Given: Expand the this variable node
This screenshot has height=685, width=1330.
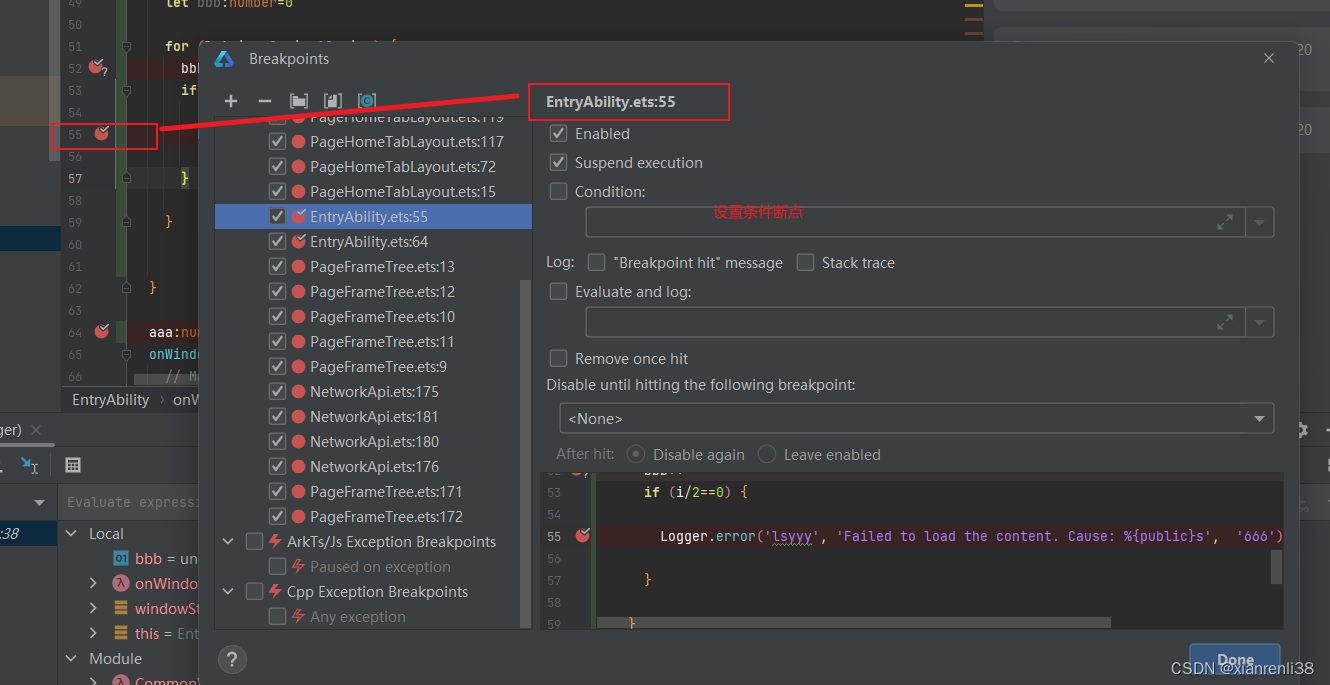Looking at the screenshot, I should click(94, 633).
